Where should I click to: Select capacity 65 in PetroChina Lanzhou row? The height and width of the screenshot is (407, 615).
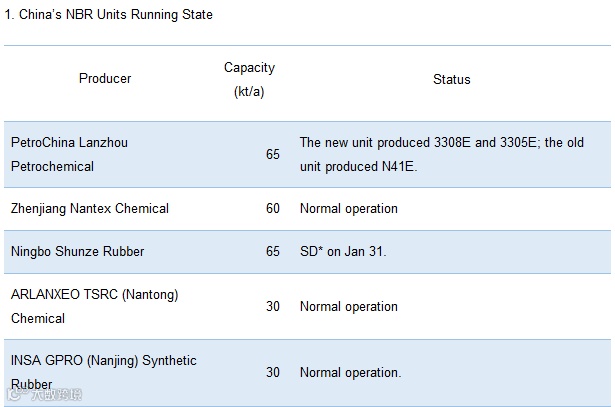pyautogui.click(x=273, y=154)
